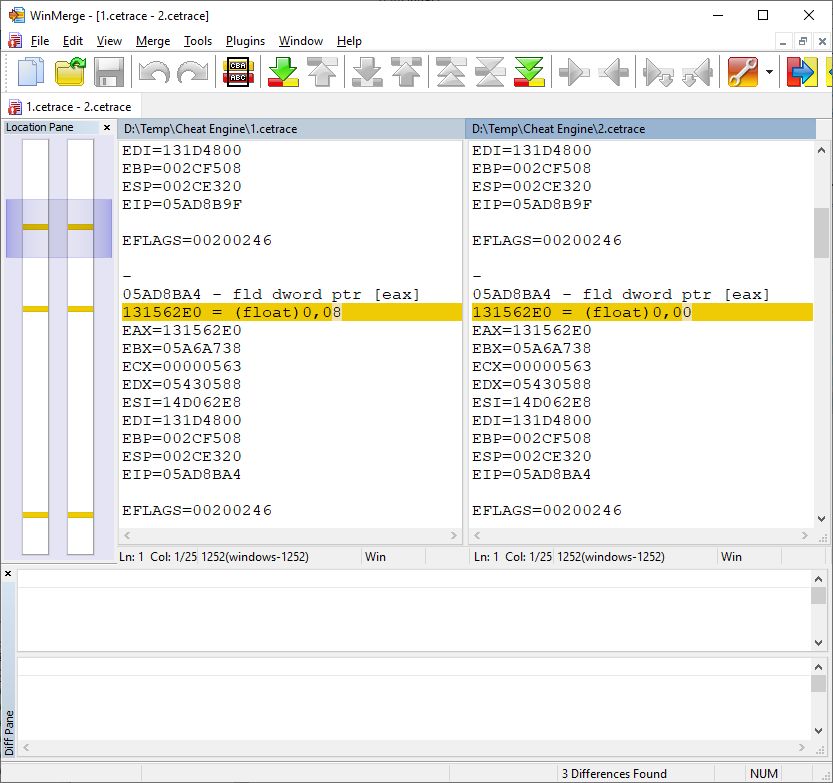Open the Plugins menu
Screen dimensions: 833x783
click(245, 41)
